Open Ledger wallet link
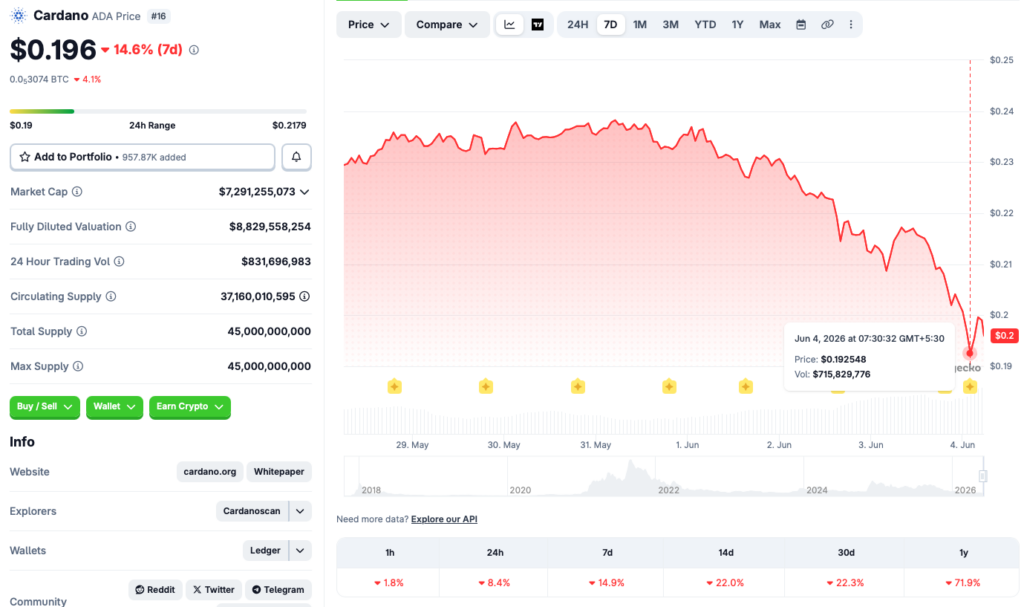The height and width of the screenshot is (607, 1024). tap(265, 551)
